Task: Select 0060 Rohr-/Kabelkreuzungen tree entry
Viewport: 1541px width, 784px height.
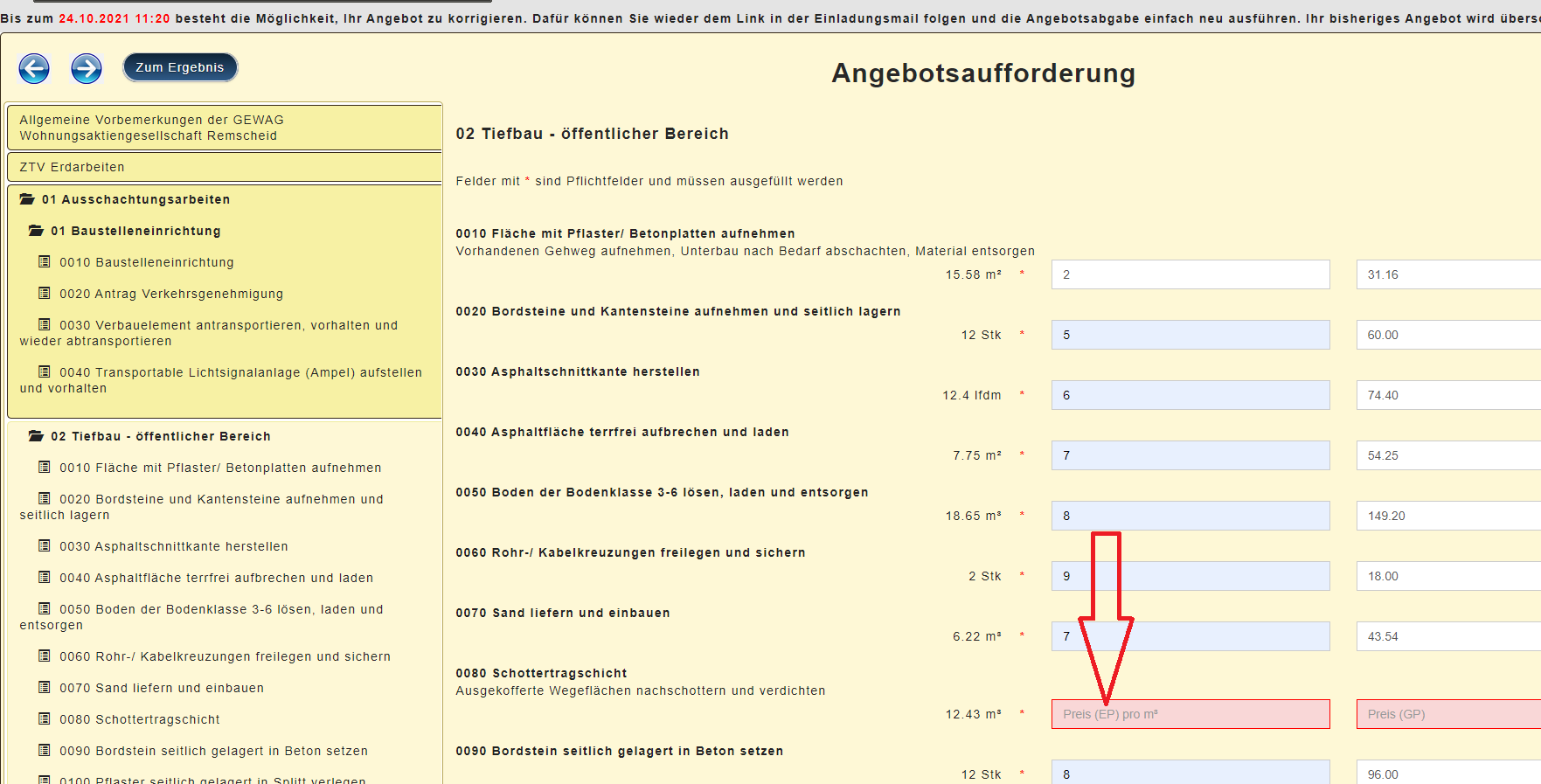Action: 225,656
